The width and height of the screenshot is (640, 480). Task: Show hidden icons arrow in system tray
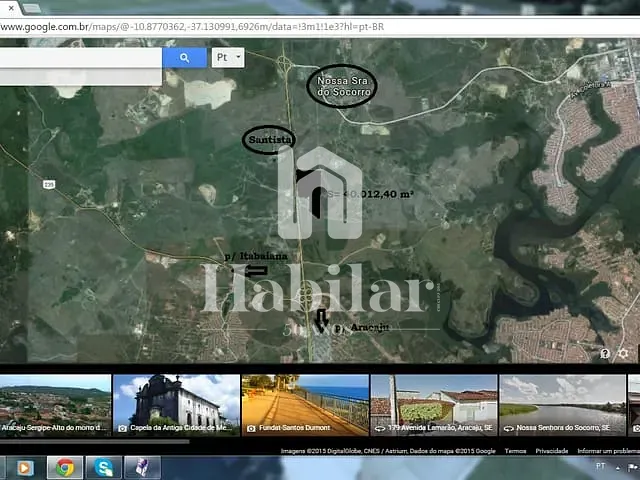click(618, 468)
